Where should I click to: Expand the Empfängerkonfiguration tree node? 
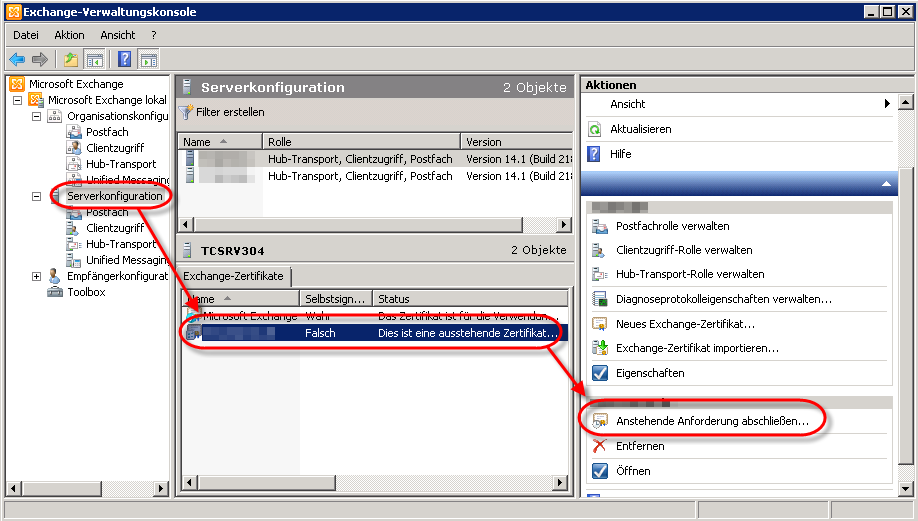point(37,276)
